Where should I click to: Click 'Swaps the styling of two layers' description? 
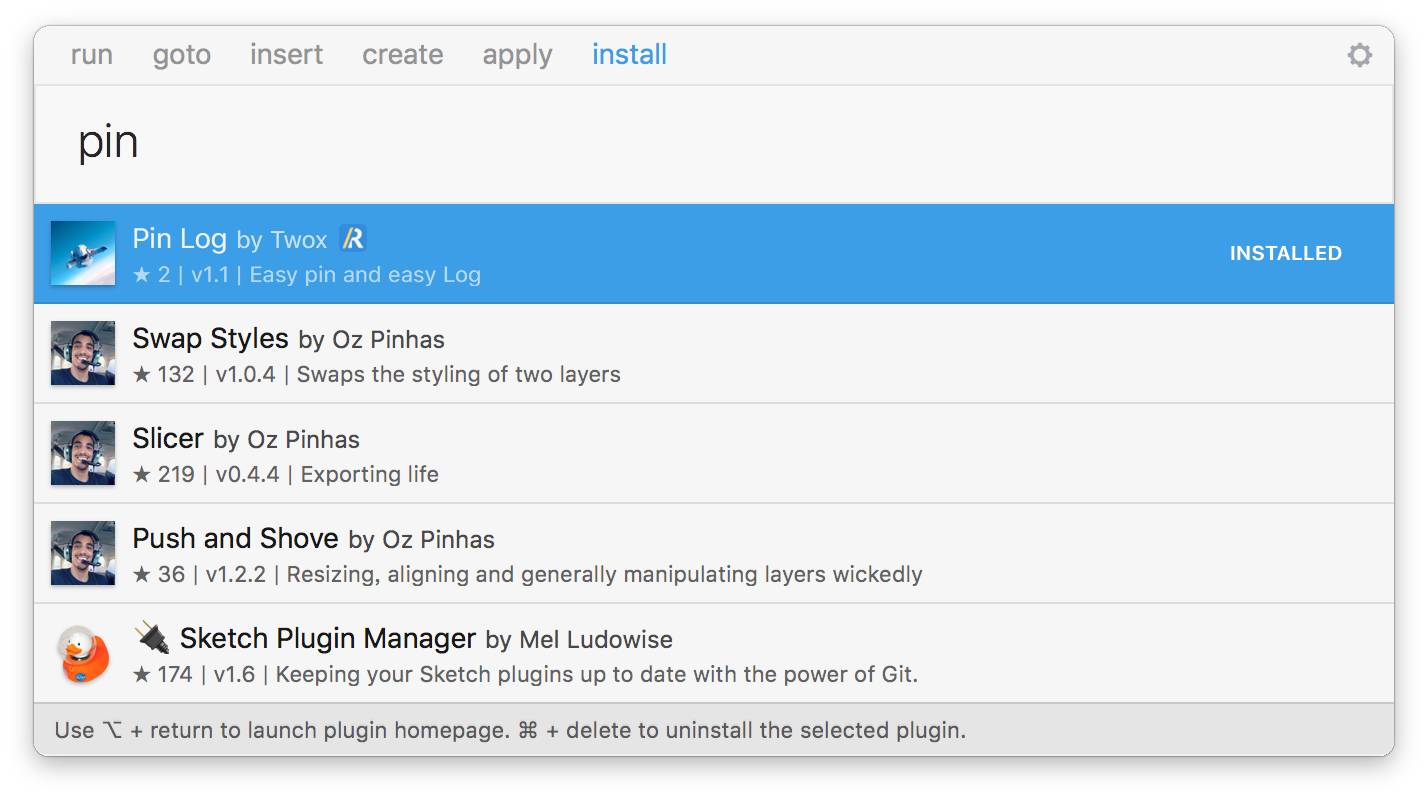pyautogui.click(x=459, y=375)
